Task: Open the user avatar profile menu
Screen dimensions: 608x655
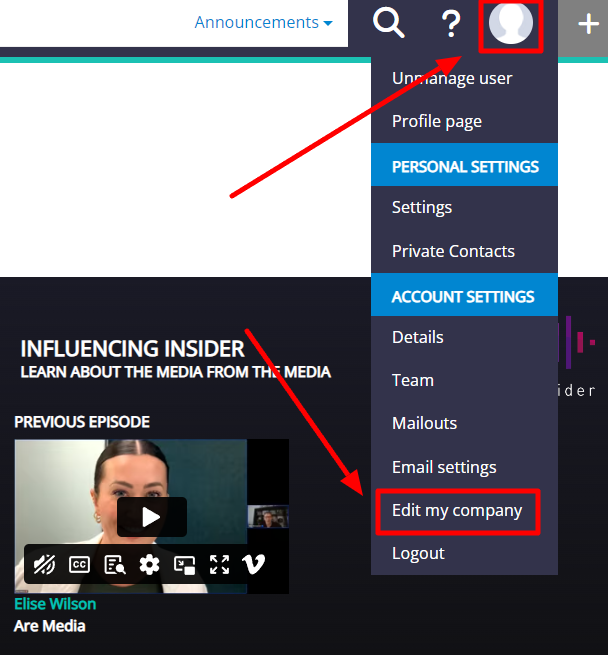Action: [x=511, y=23]
